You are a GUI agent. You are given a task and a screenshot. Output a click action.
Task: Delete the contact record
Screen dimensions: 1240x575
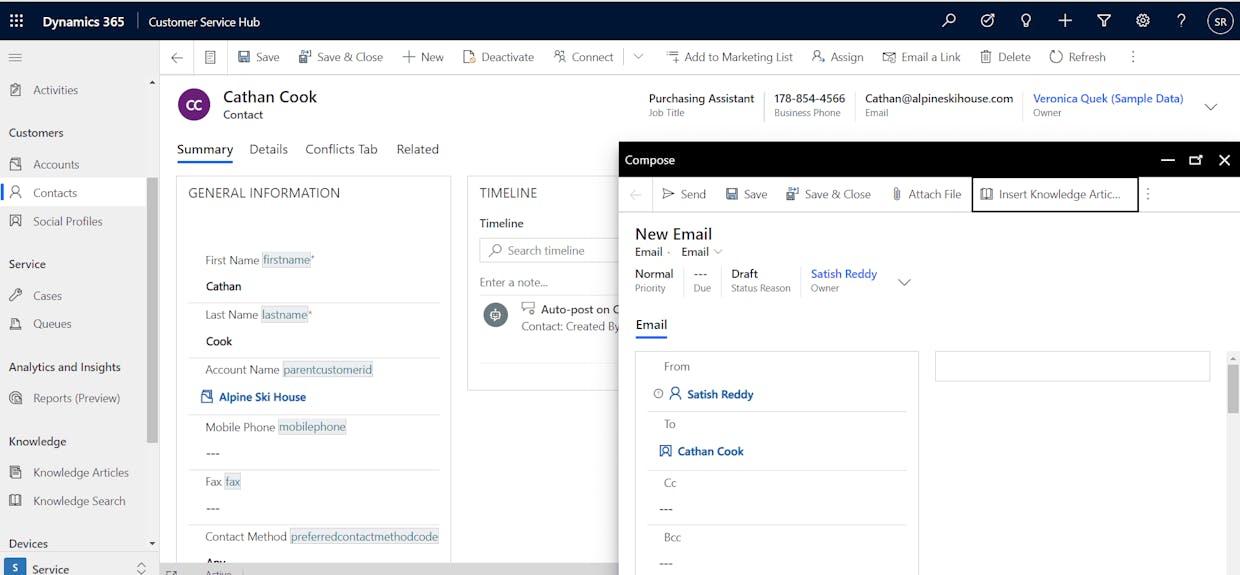pos(1005,57)
